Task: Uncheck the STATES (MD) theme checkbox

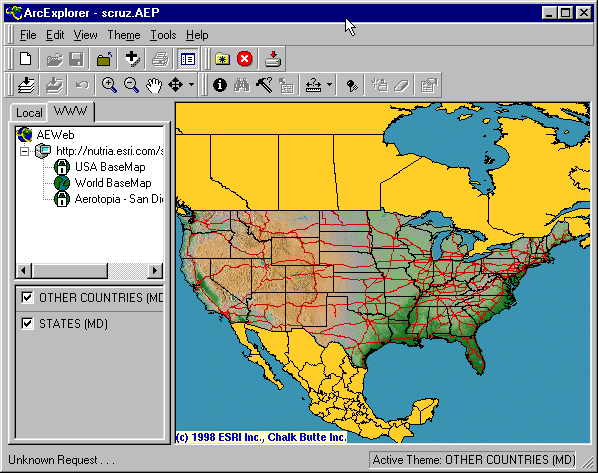Action: pos(27,323)
